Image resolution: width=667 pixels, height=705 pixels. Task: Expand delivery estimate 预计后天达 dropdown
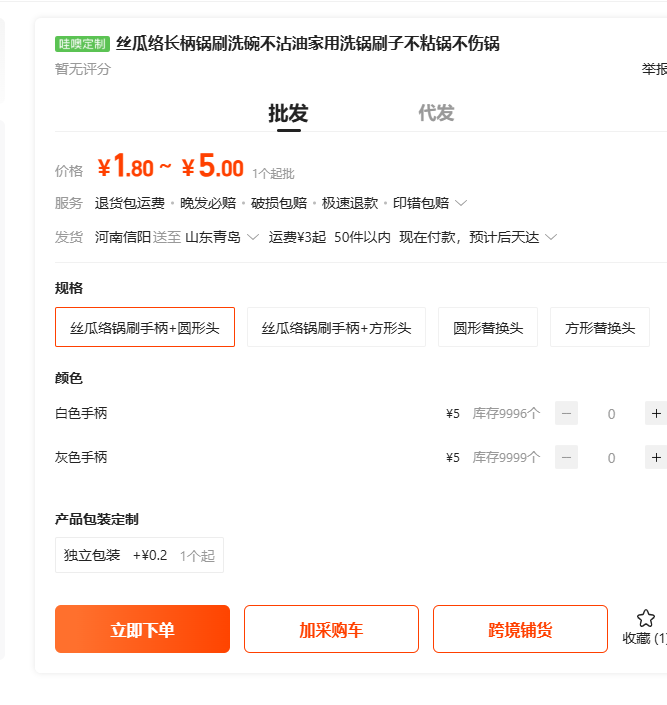tap(551, 237)
